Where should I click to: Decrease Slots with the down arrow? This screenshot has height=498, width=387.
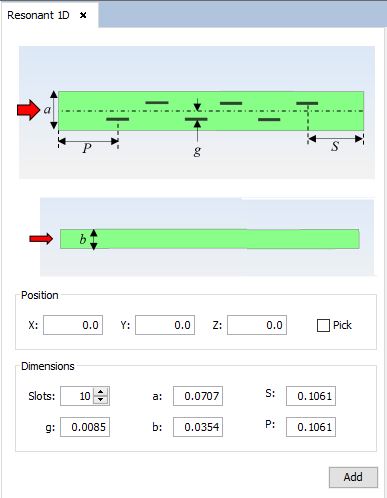click(x=101, y=400)
